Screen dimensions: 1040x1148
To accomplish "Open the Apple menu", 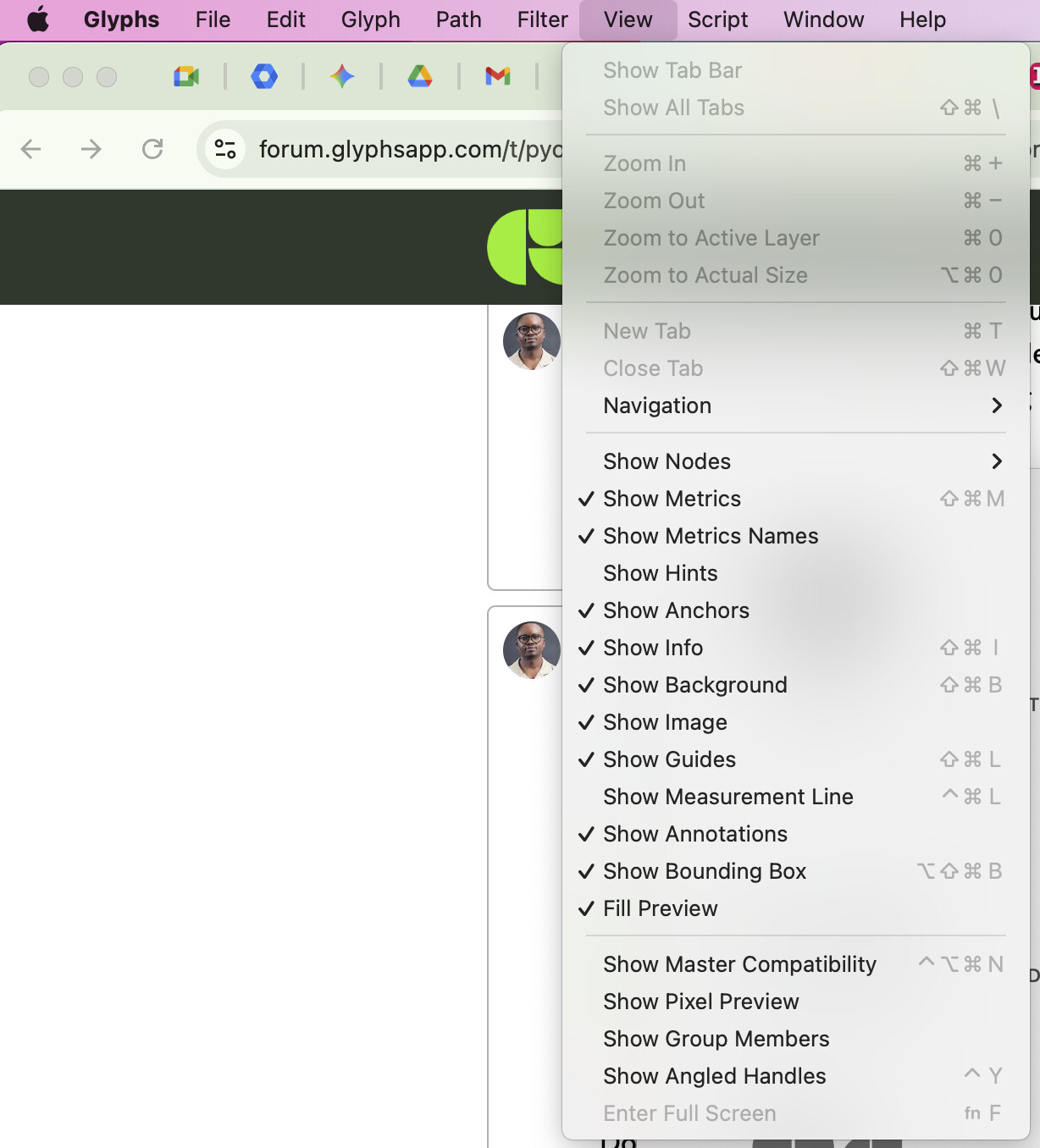I will click(x=38, y=19).
